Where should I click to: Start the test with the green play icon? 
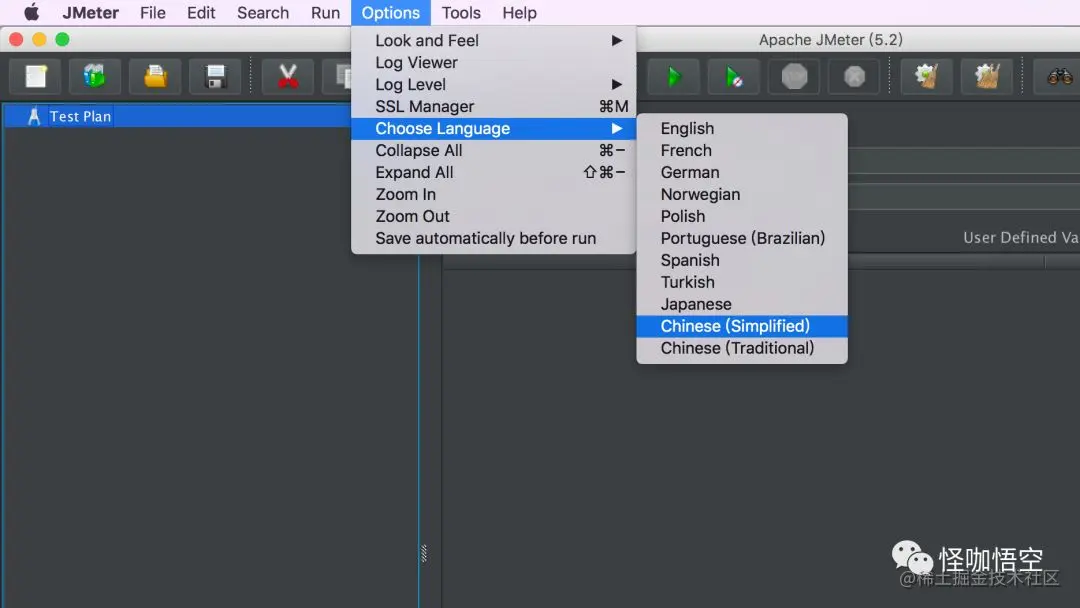[674, 76]
